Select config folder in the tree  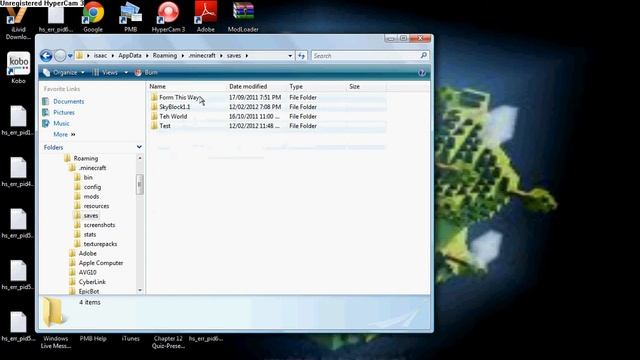coord(92,187)
